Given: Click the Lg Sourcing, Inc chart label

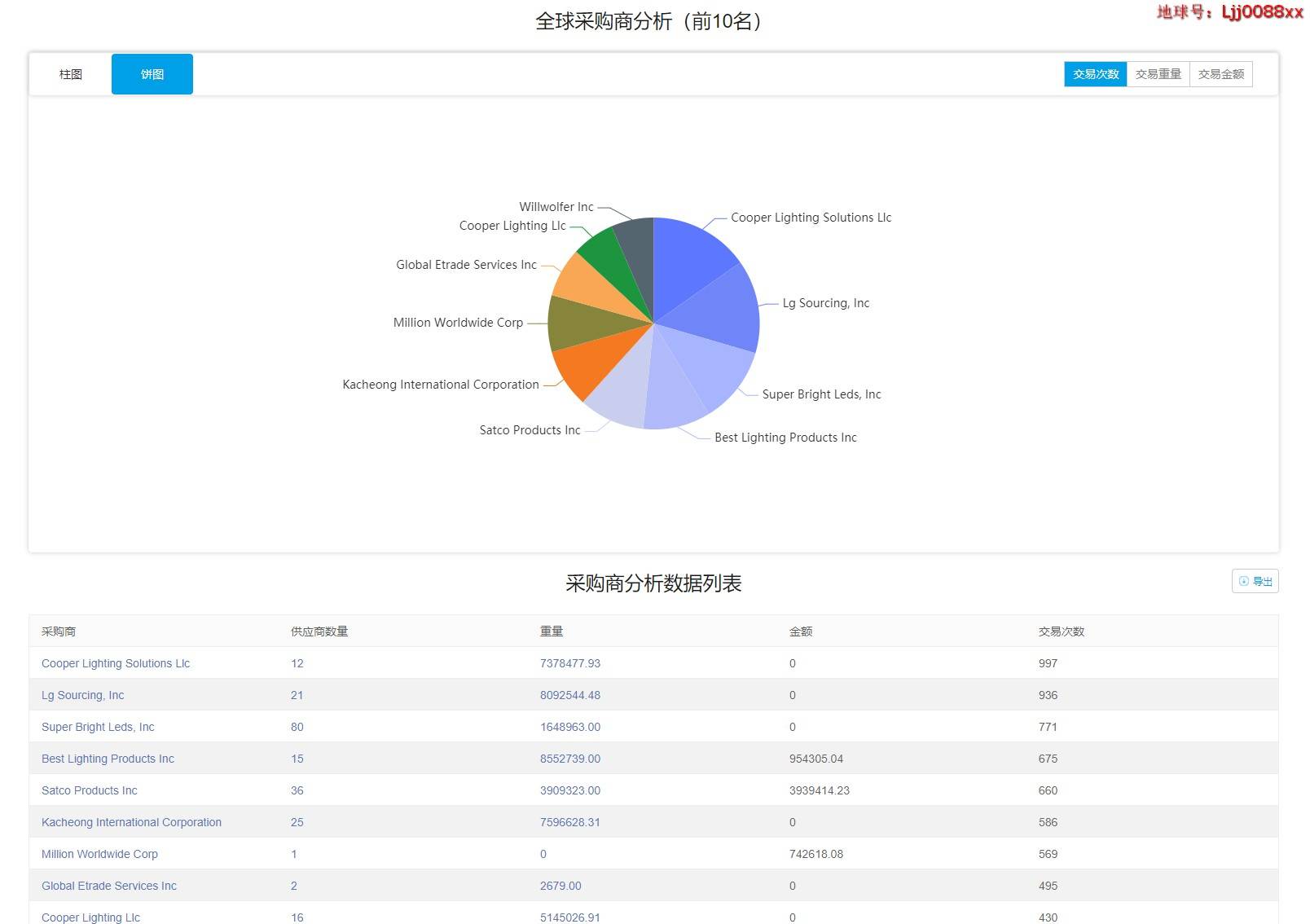Looking at the screenshot, I should click(826, 303).
